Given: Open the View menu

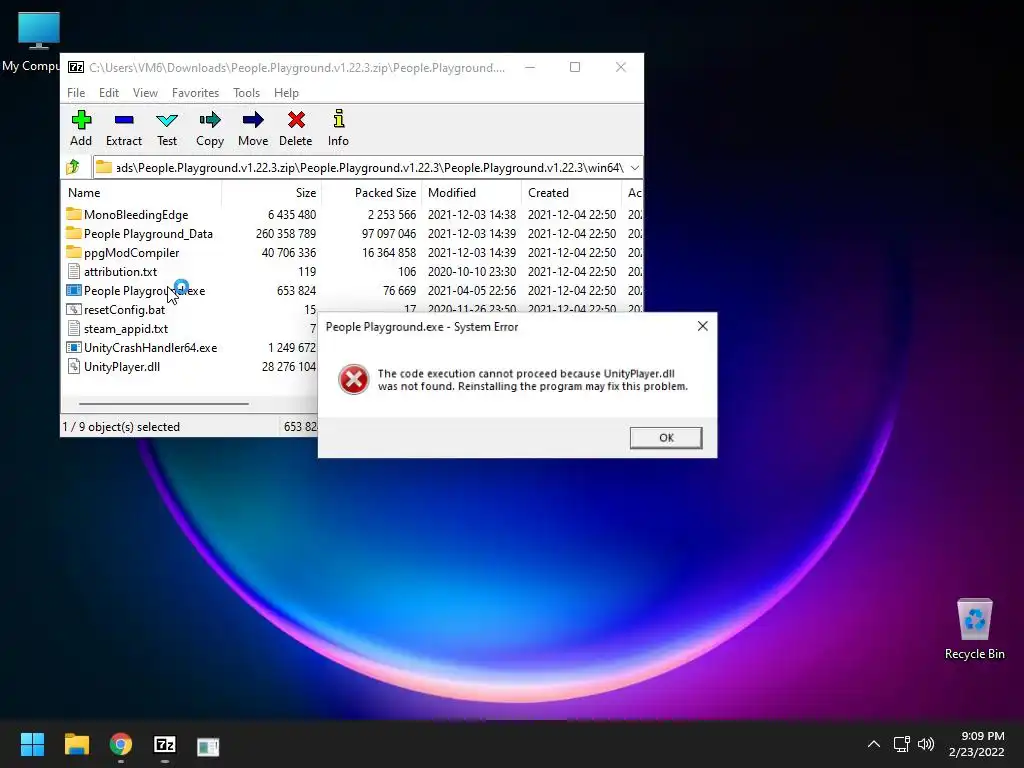Looking at the screenshot, I should click(x=145, y=93).
